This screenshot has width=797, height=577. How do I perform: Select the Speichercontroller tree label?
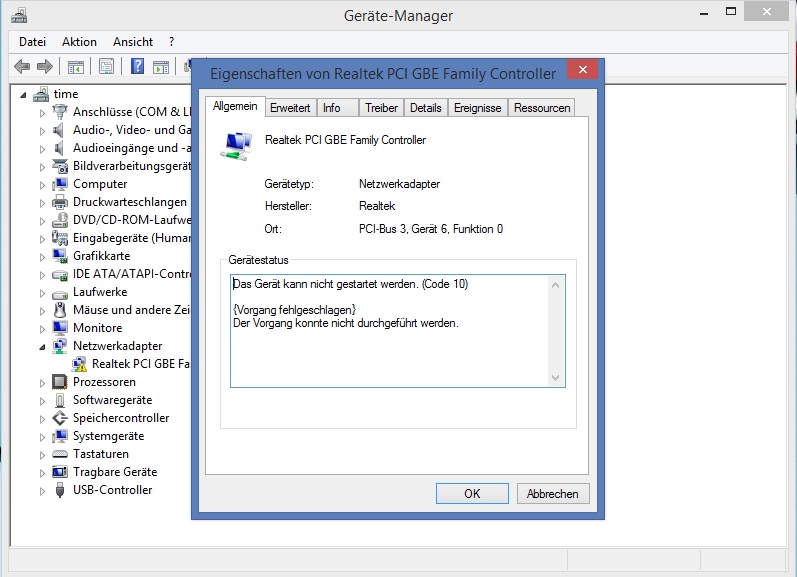click(121, 418)
